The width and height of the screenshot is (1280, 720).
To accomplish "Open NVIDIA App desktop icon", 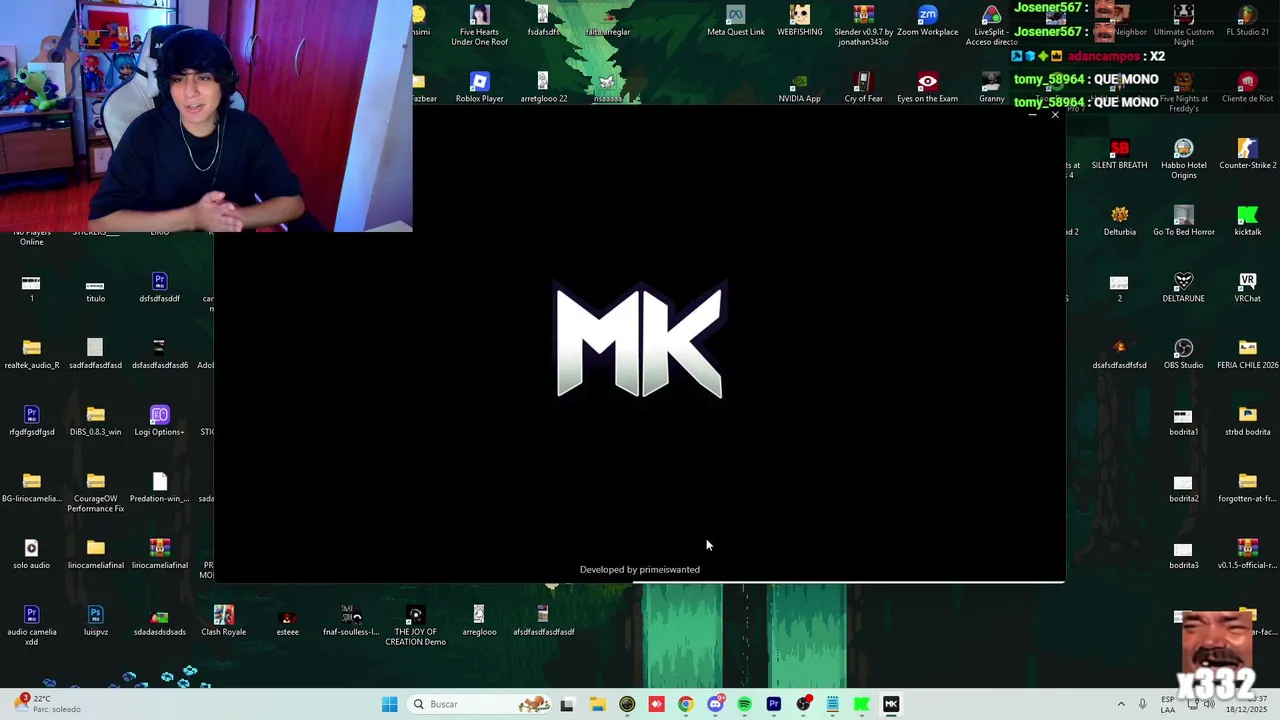I will (x=799, y=87).
